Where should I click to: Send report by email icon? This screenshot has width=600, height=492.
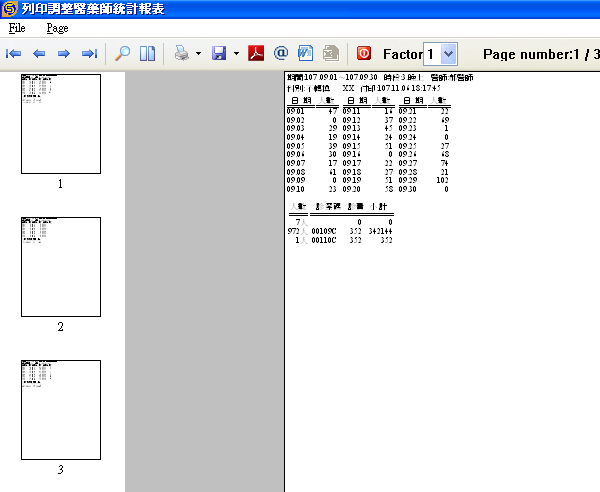281,53
